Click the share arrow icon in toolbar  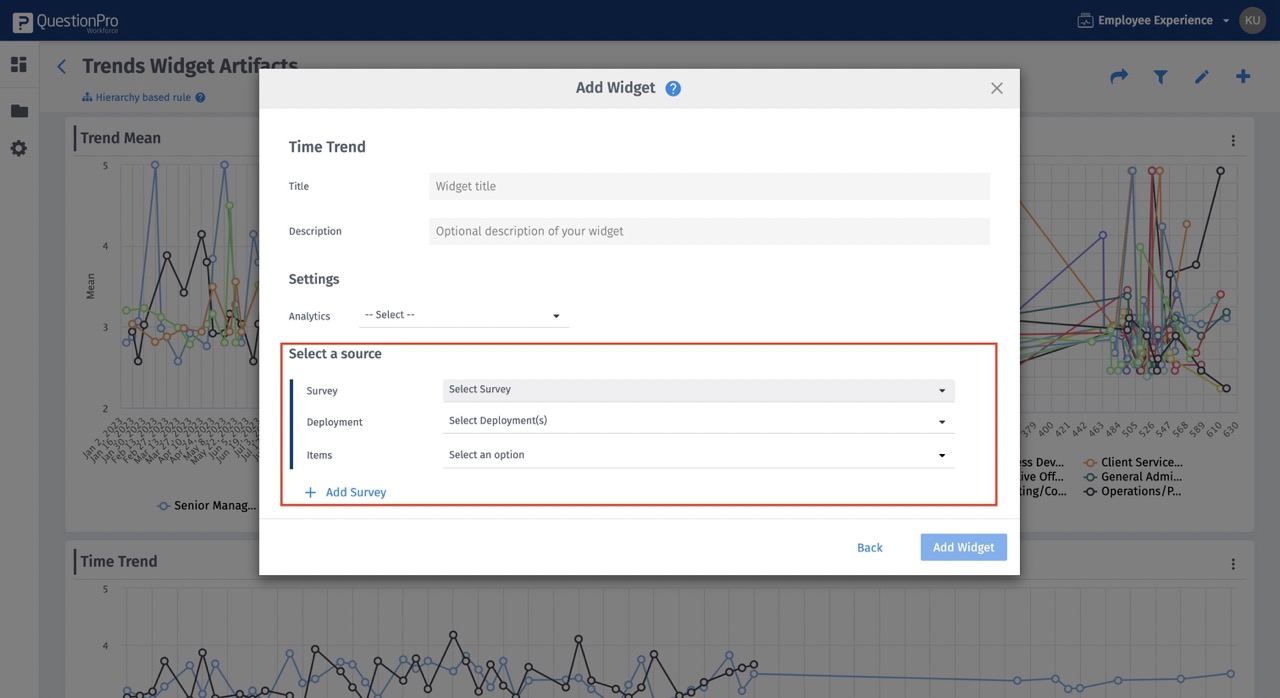[x=1119, y=76]
